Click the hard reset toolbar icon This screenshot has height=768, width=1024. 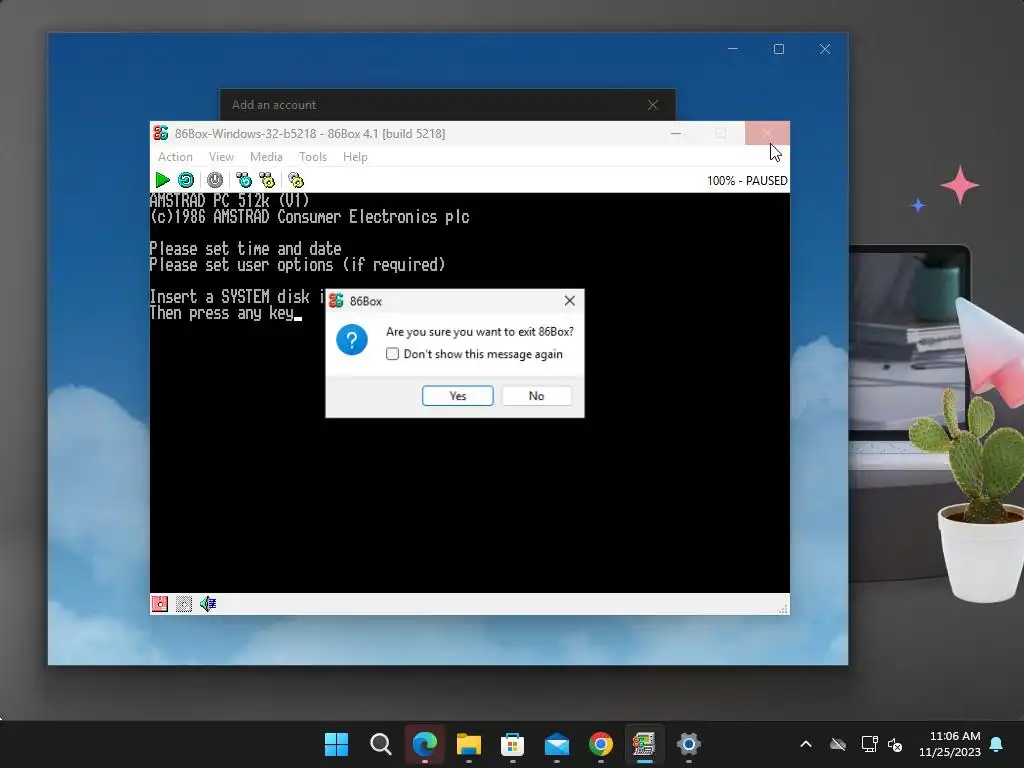(x=185, y=180)
